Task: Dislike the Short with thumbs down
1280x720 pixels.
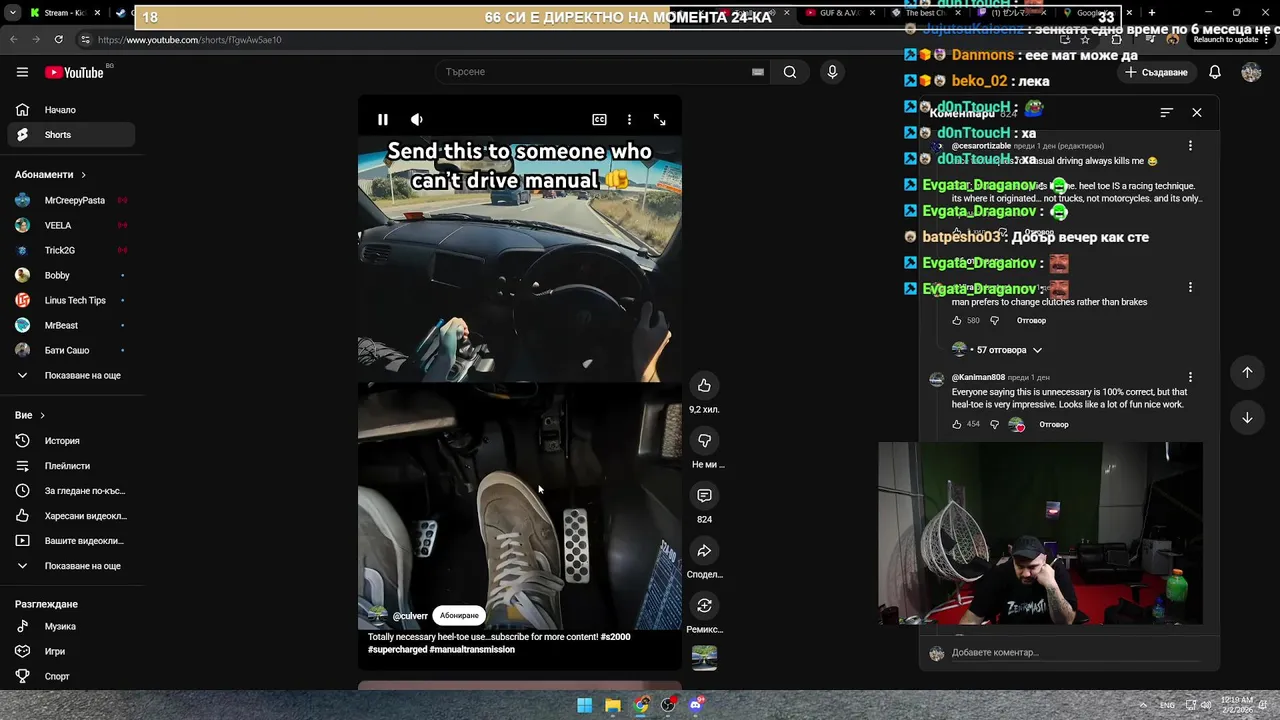Action: click(704, 441)
